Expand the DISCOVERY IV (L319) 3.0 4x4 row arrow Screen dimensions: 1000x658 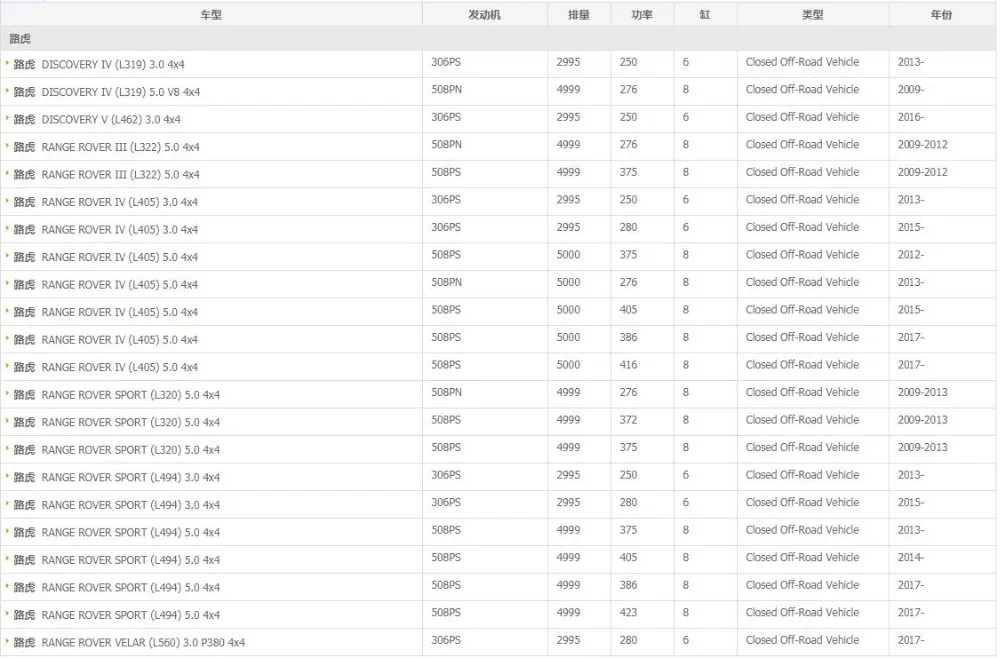point(7,63)
